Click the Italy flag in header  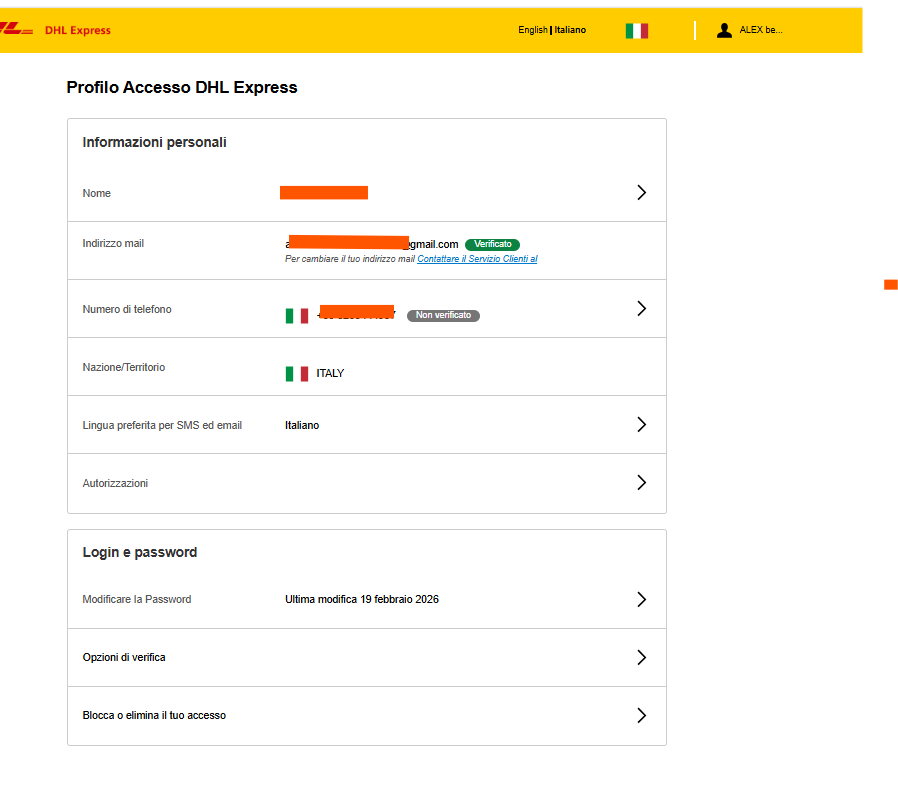click(637, 30)
